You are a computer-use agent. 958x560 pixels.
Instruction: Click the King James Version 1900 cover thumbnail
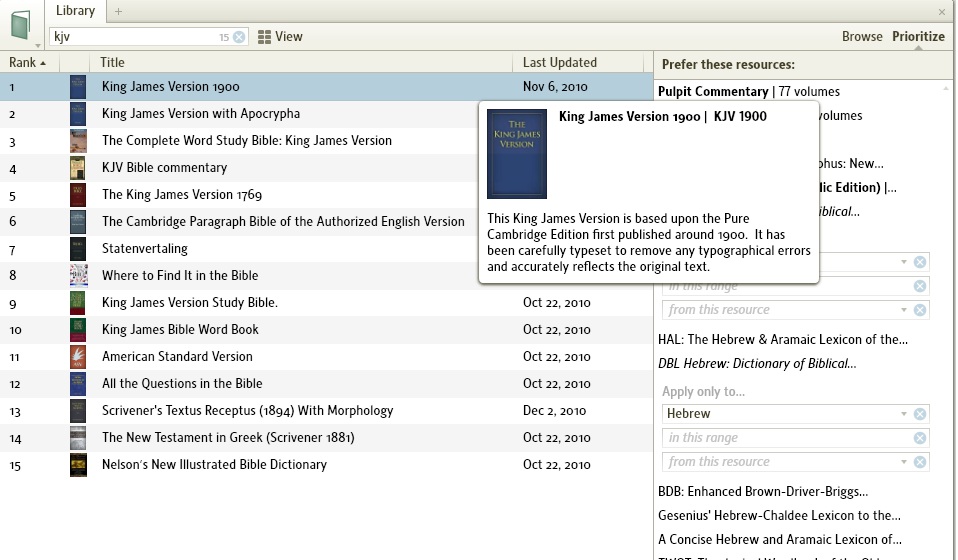pyautogui.click(x=78, y=87)
